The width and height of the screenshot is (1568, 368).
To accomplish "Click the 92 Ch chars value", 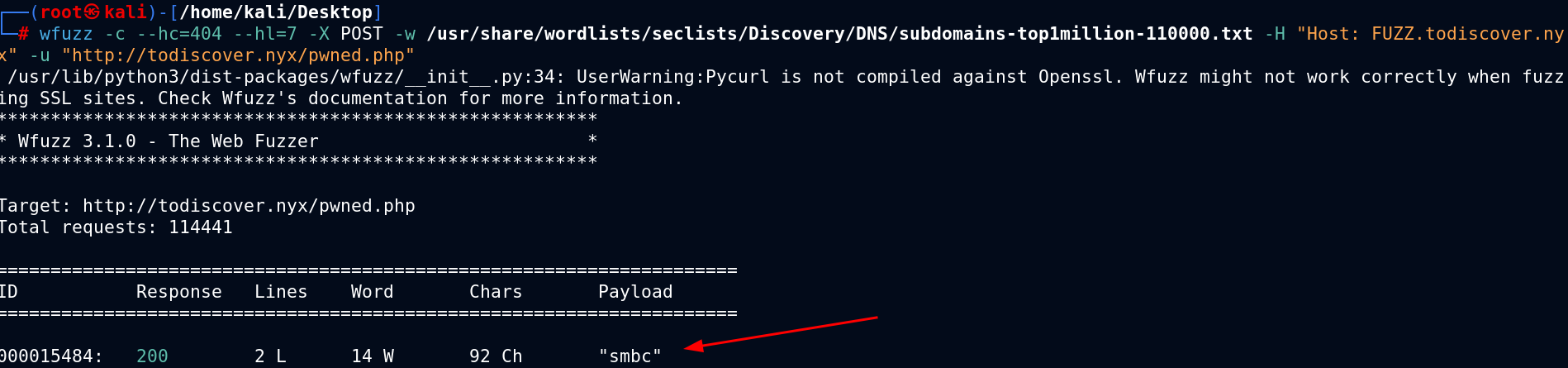I will tap(496, 356).
